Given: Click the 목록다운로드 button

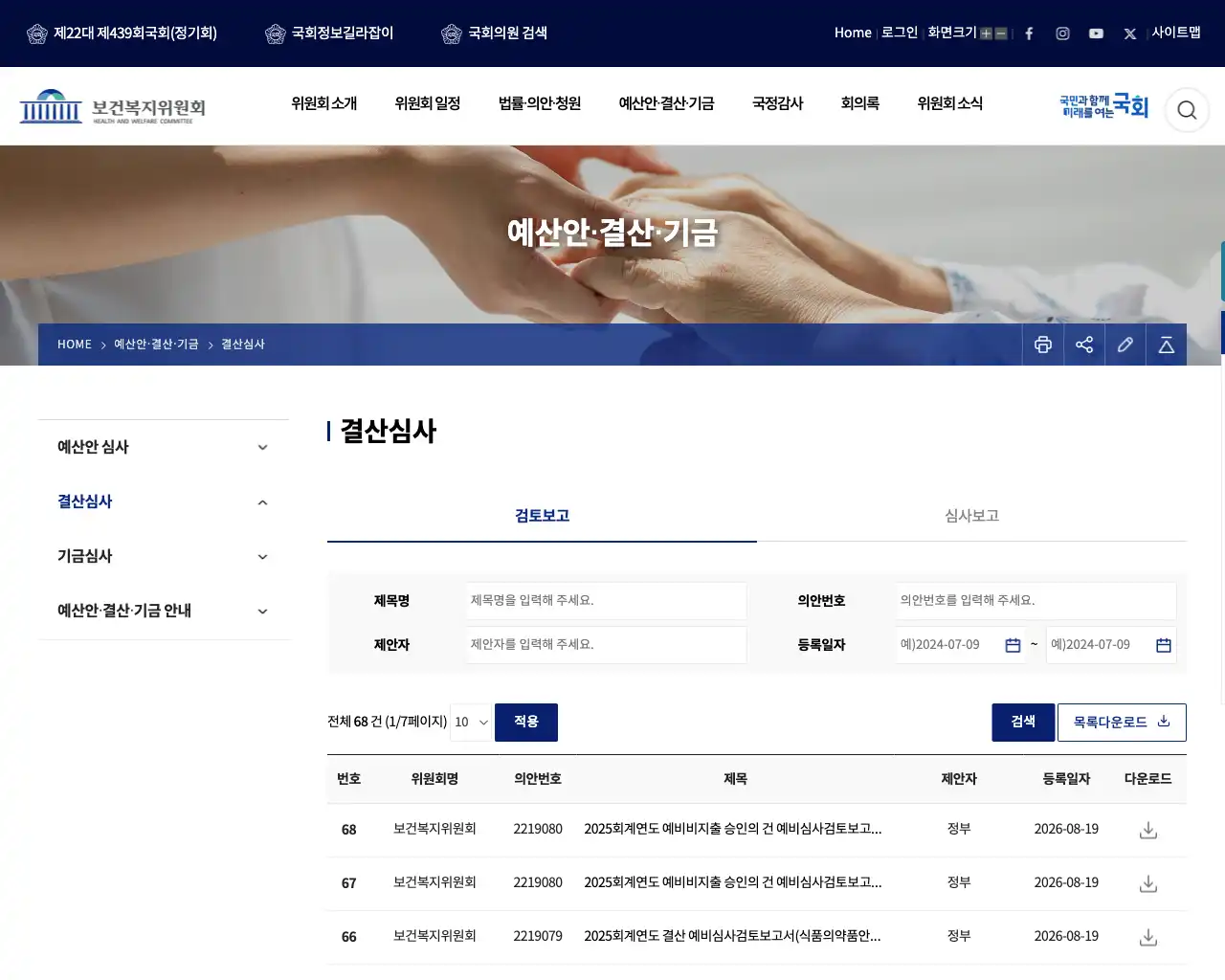Looking at the screenshot, I should 1122,723.
